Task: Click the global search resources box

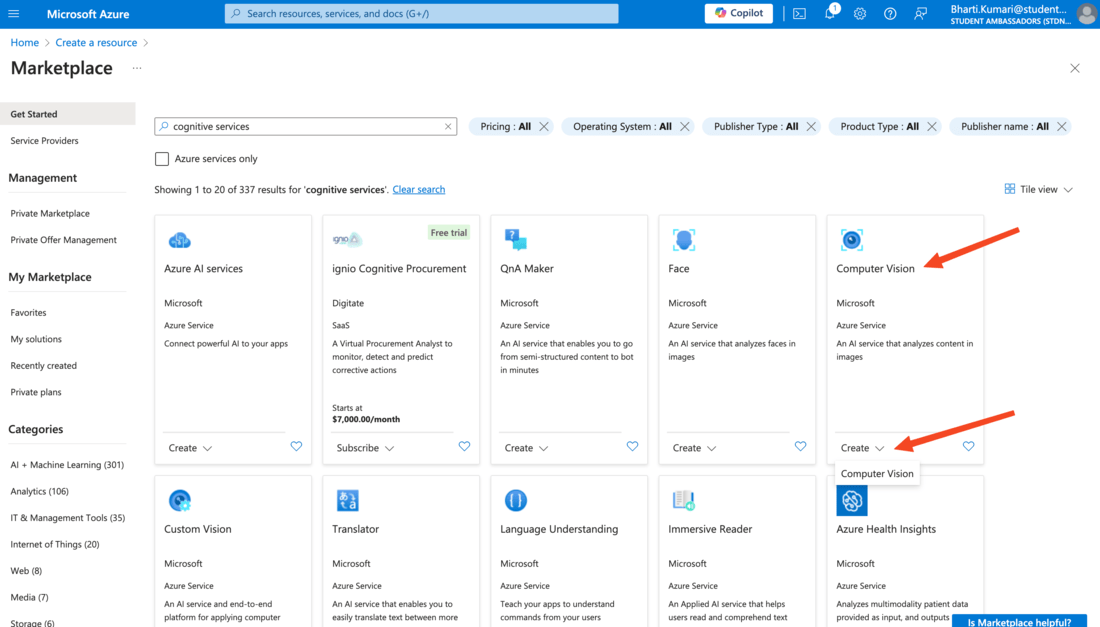Action: (422, 13)
